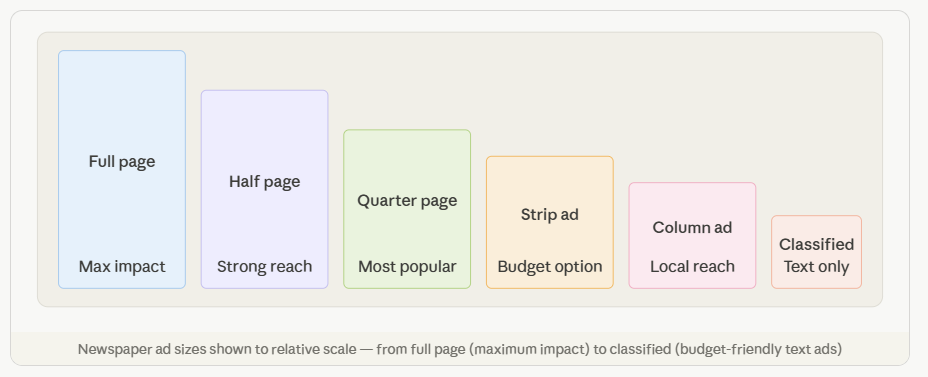Click the 'Text only' caption
This screenshot has width=928, height=377.
[817, 266]
